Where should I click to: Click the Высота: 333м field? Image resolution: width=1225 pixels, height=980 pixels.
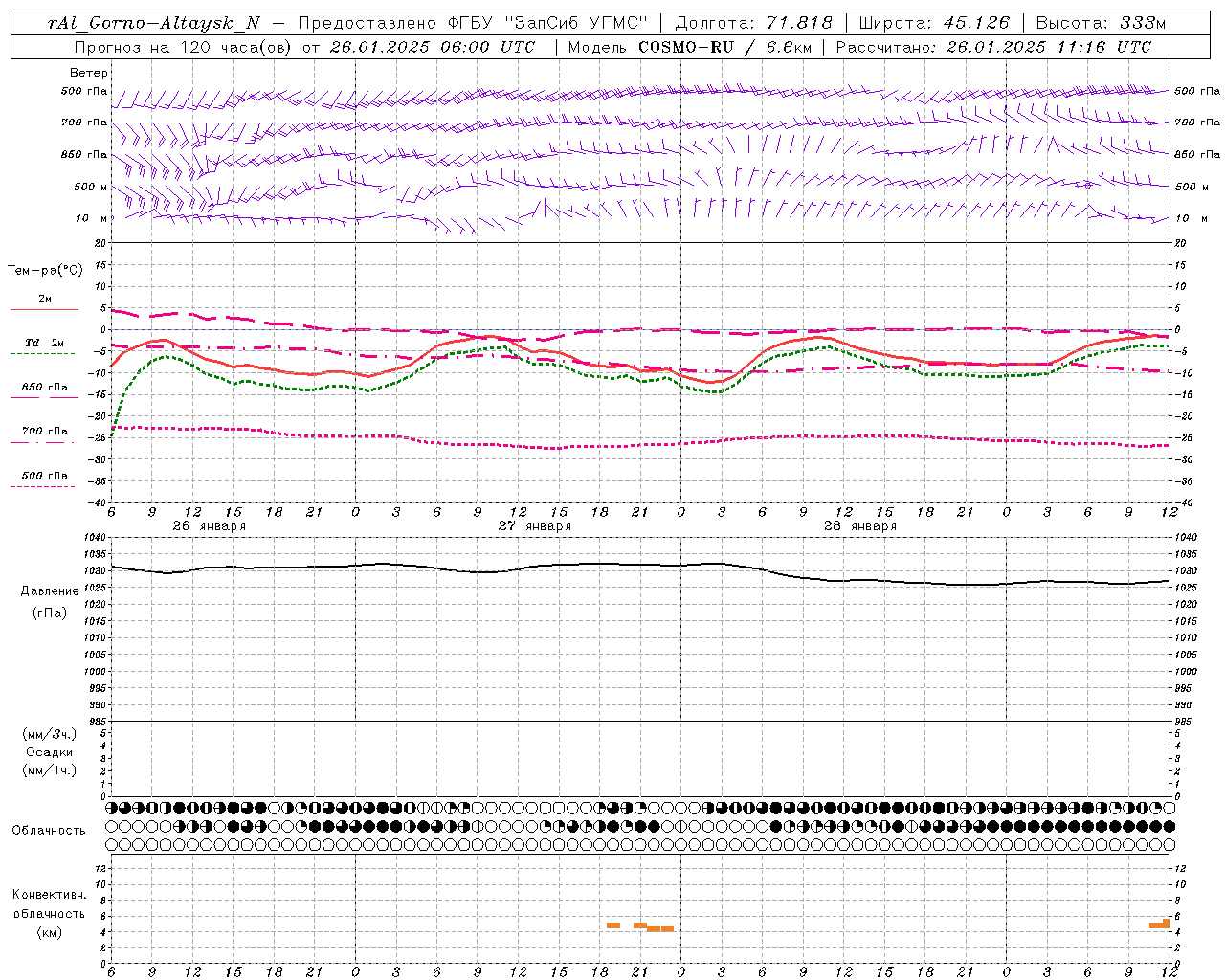[x=1102, y=24]
